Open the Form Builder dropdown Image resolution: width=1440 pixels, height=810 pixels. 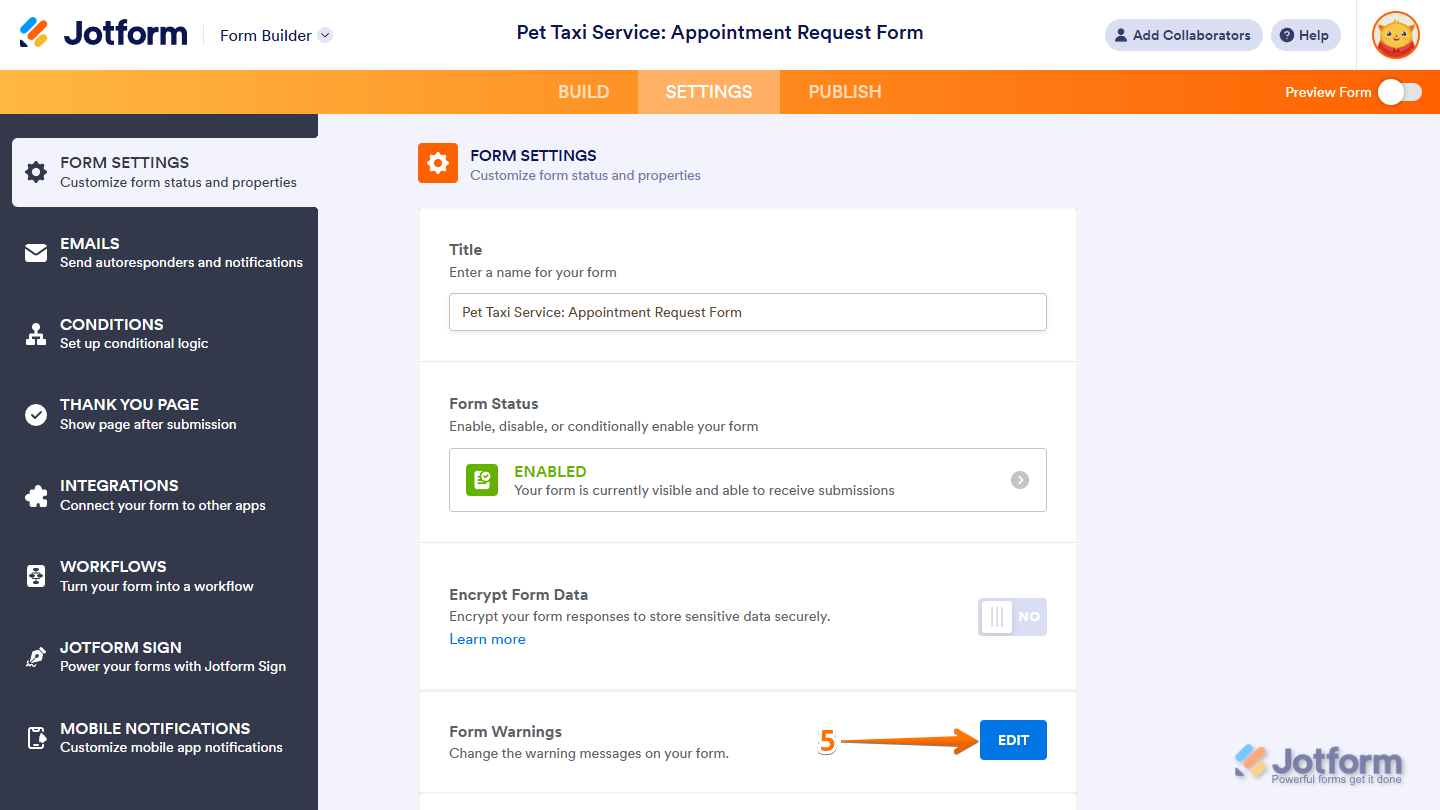(x=325, y=35)
